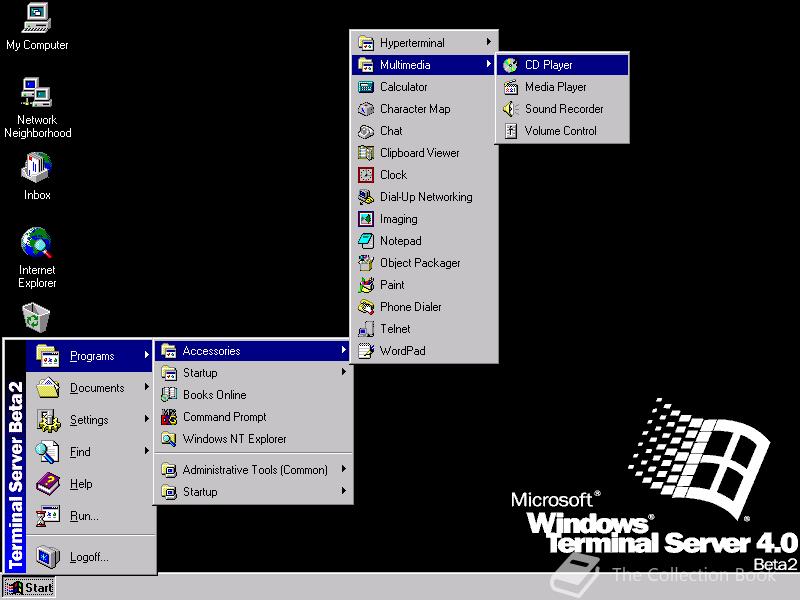The height and width of the screenshot is (600, 800).
Task: Select the Internet Explorer desktop icon
Action: tap(37, 258)
